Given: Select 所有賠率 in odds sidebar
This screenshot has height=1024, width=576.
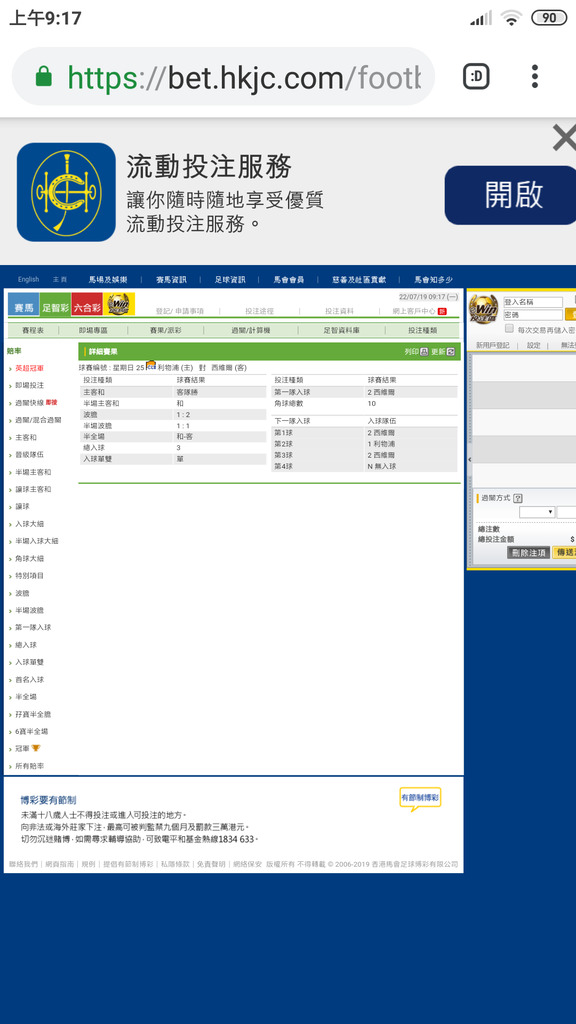Looking at the screenshot, I should 29,765.
